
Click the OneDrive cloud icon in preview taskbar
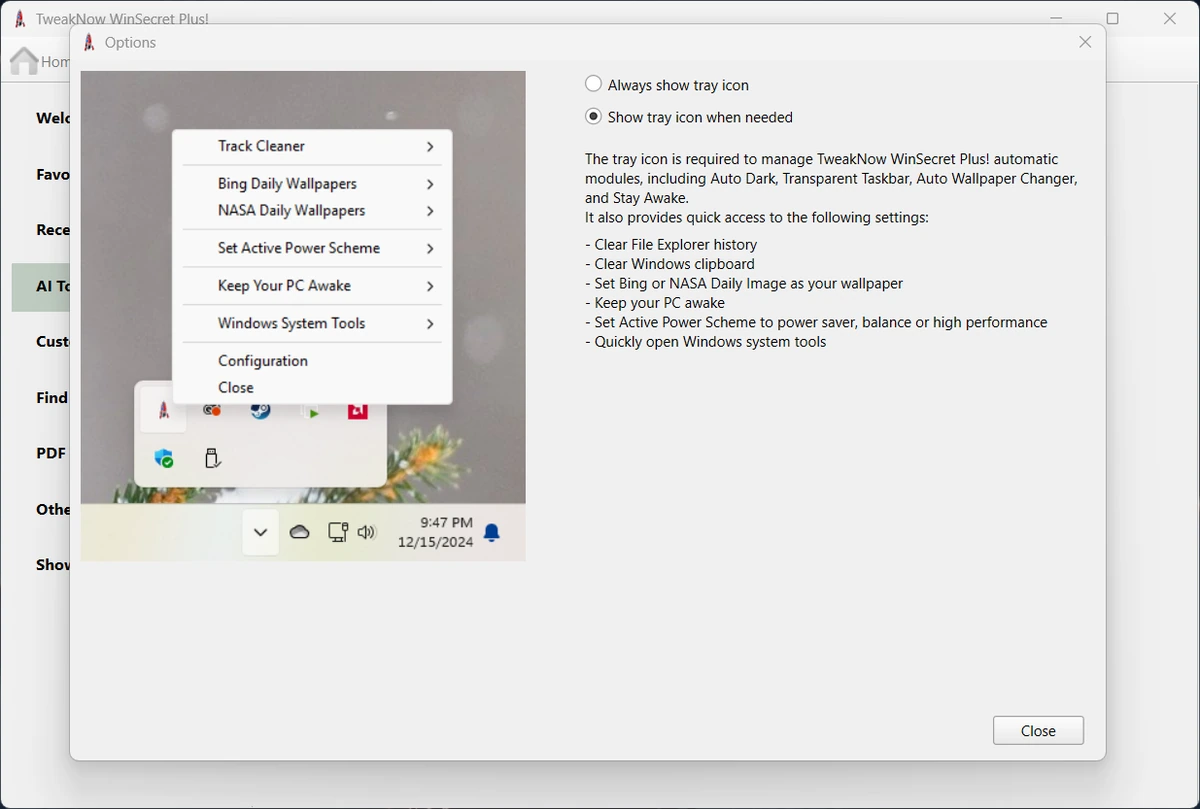click(299, 532)
